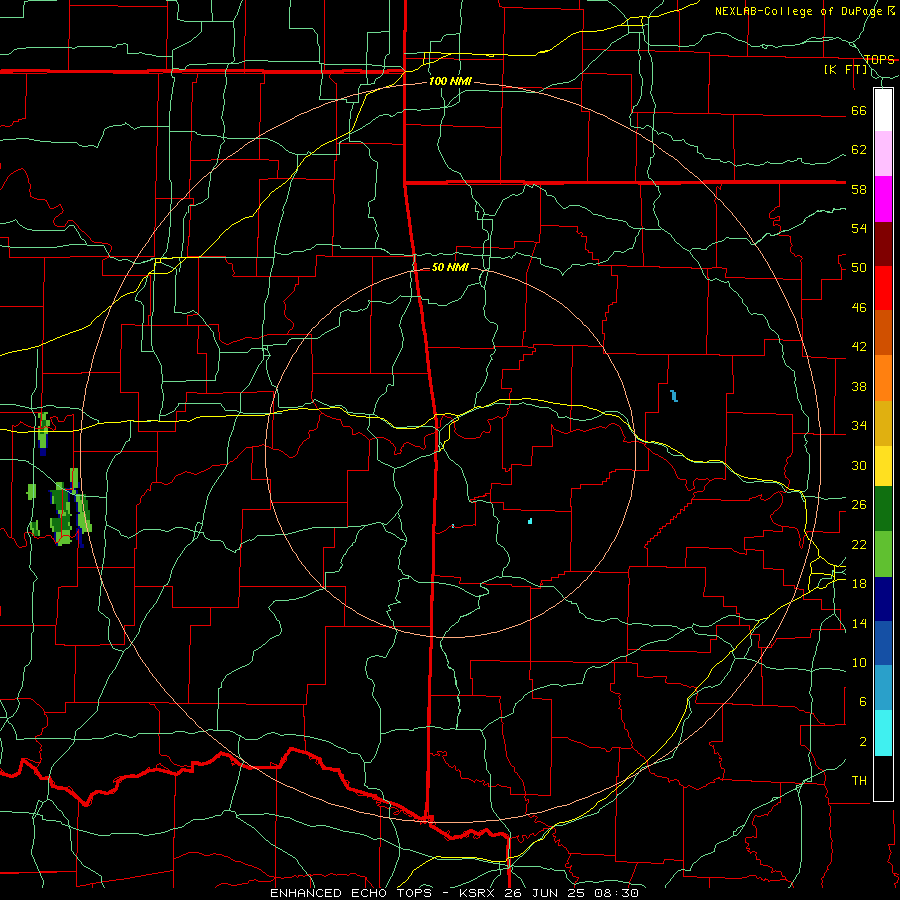Click the legend value 62
Viewport: 900px width, 900px height.
tap(859, 150)
